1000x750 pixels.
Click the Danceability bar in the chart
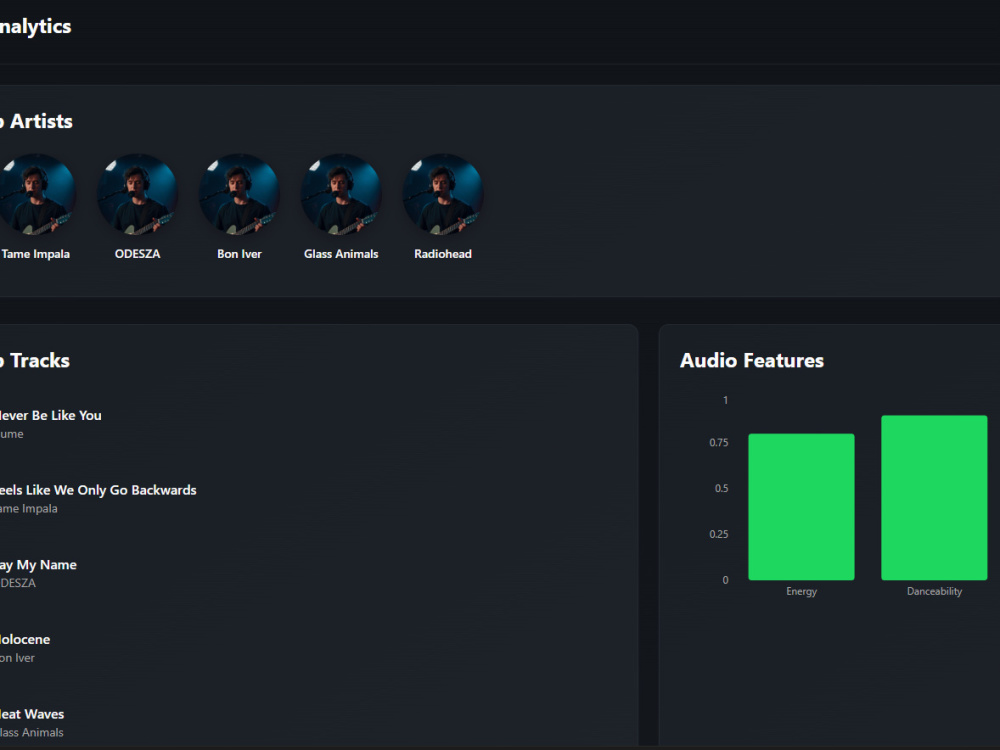click(934, 497)
